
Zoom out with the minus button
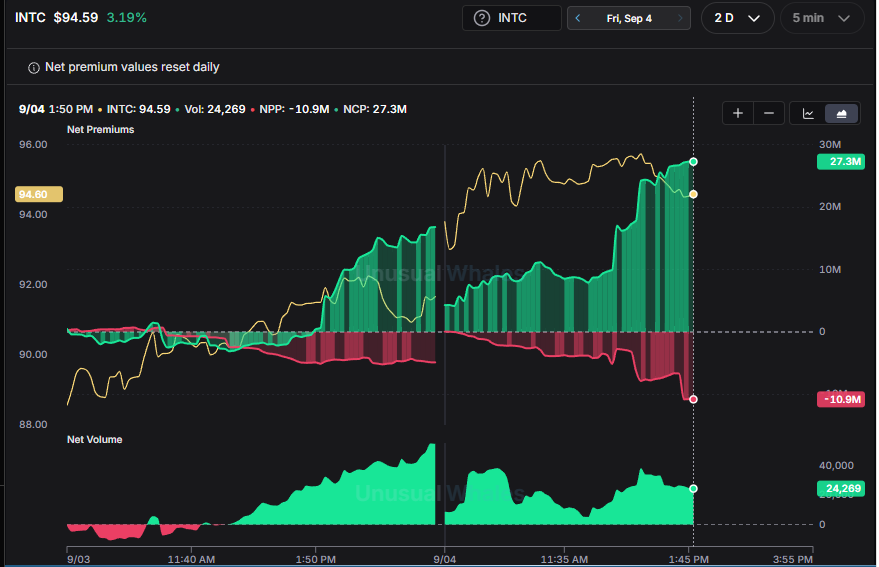769,113
